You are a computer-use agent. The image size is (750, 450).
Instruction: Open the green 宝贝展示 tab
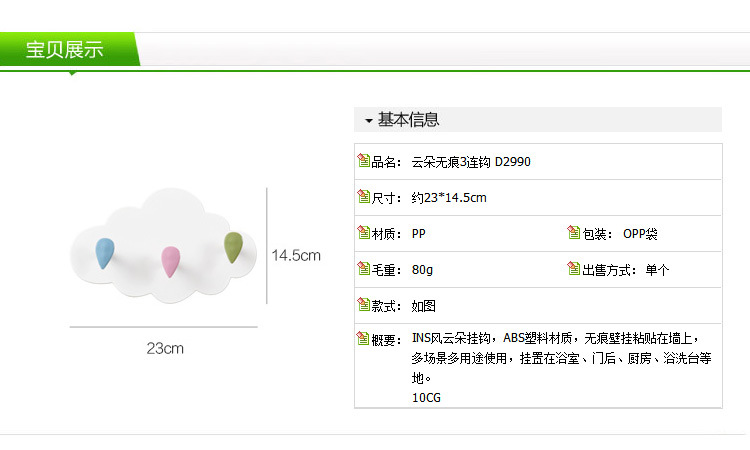click(66, 50)
